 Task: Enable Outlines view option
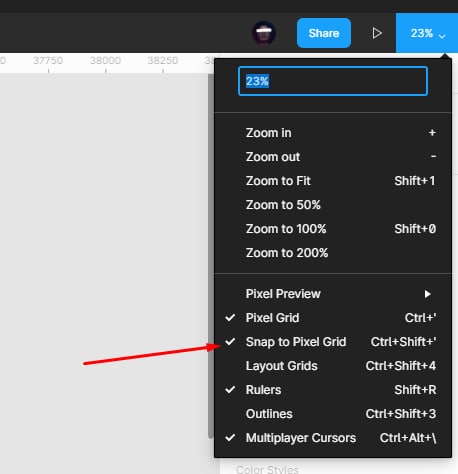[x=333, y=414]
